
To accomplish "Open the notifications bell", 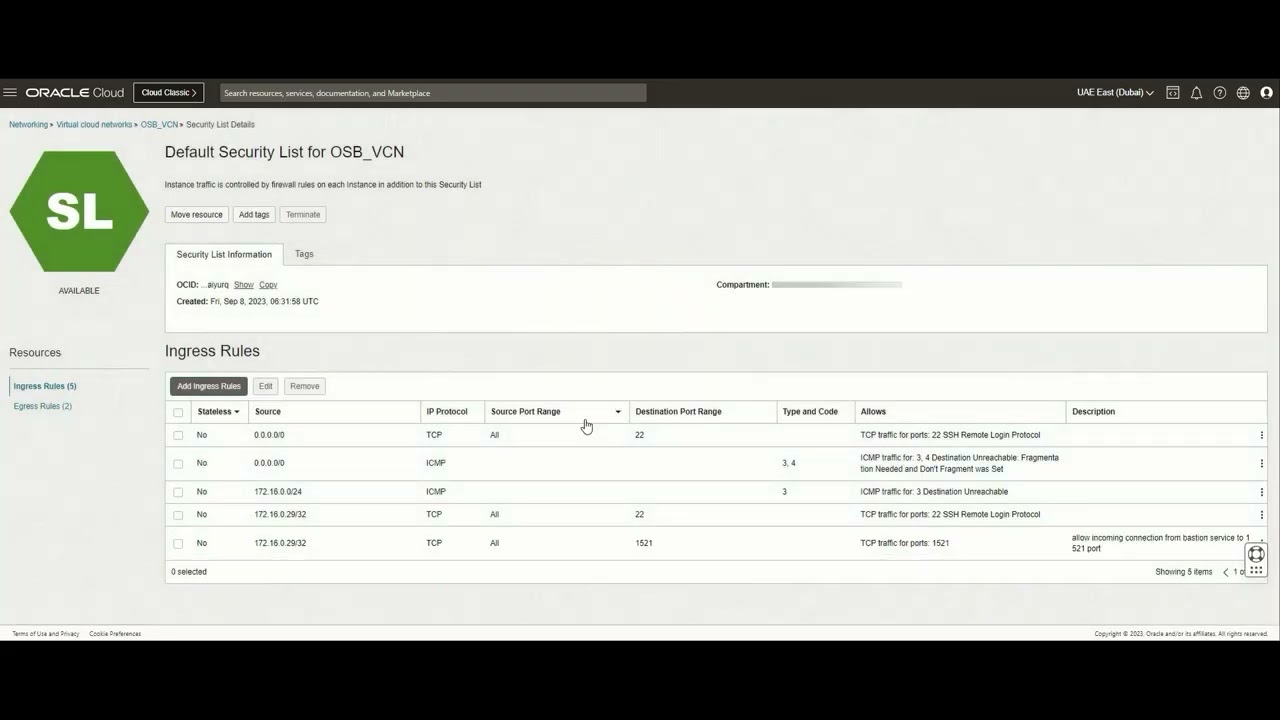I will (1196, 93).
